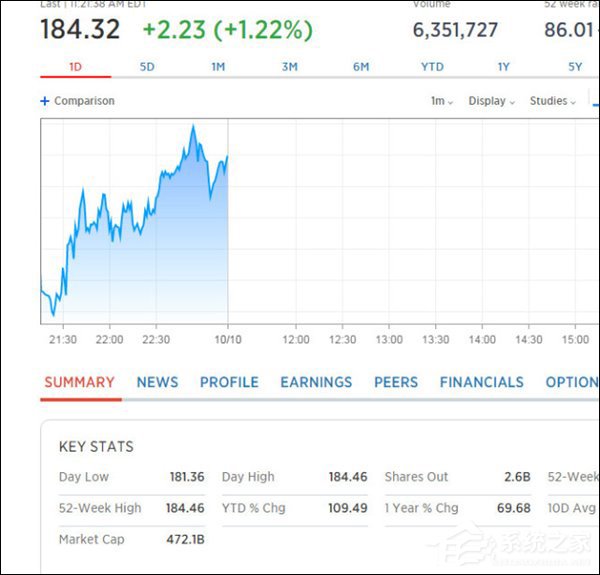
Task: Switch chart to 5D range
Action: pyautogui.click(x=147, y=67)
